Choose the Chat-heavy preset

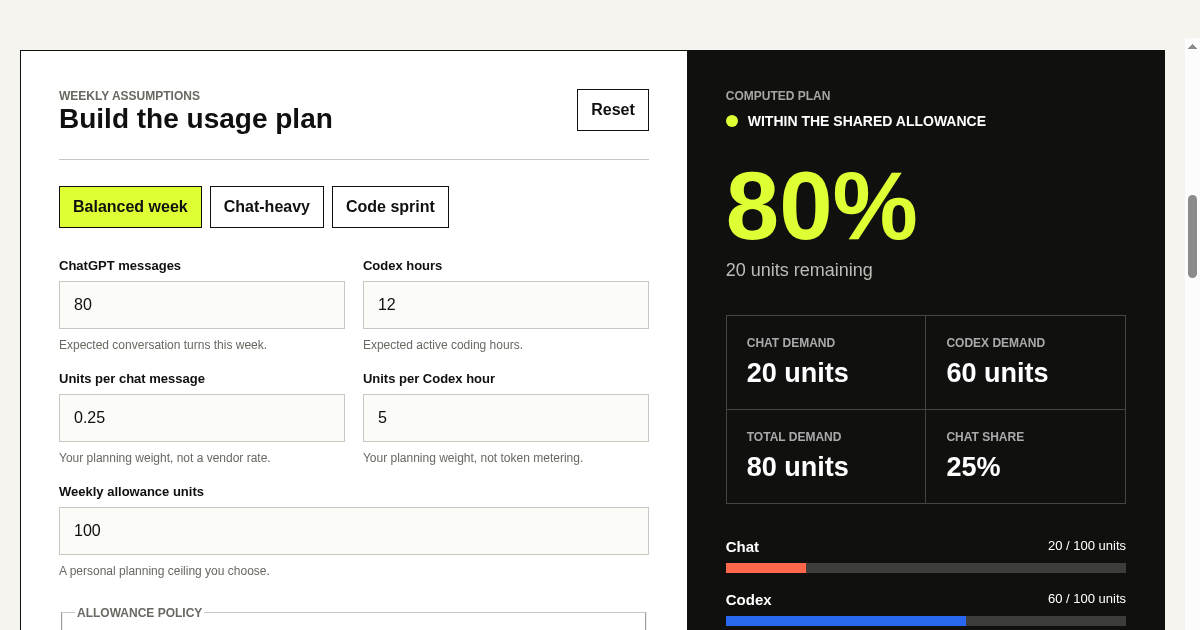tap(267, 207)
